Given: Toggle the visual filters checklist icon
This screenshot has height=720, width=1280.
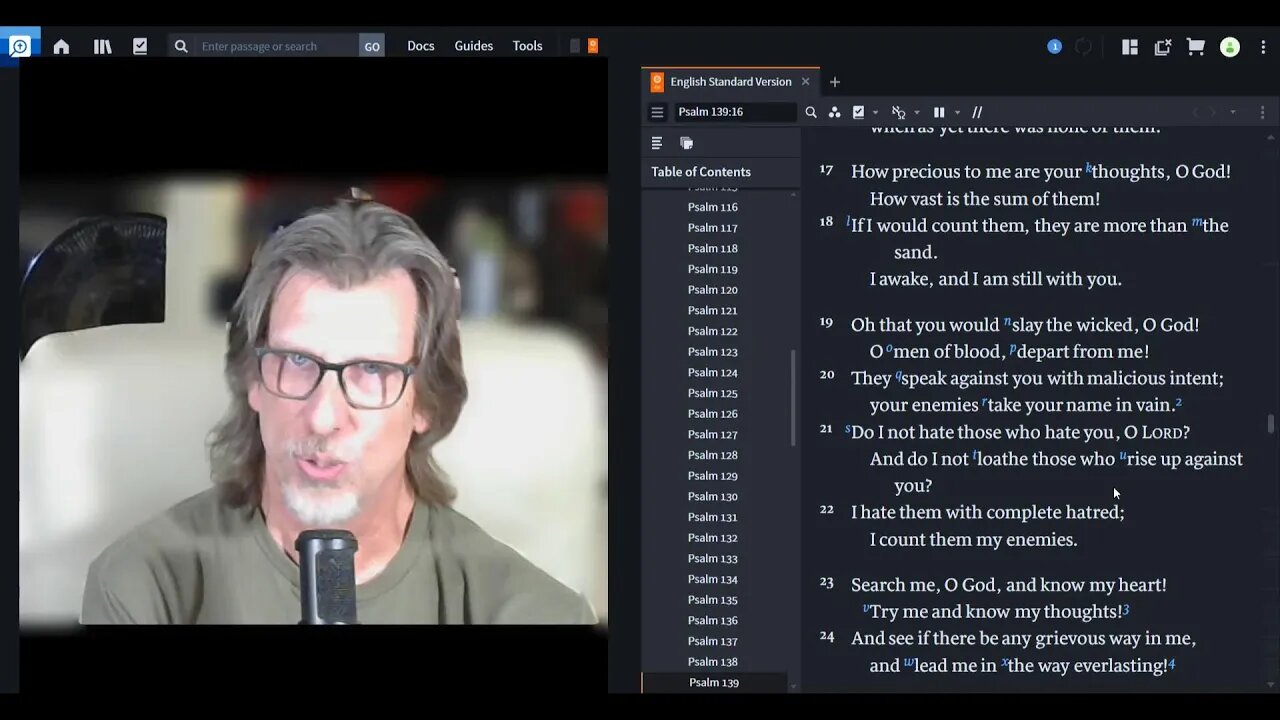Looking at the screenshot, I should coord(858,112).
